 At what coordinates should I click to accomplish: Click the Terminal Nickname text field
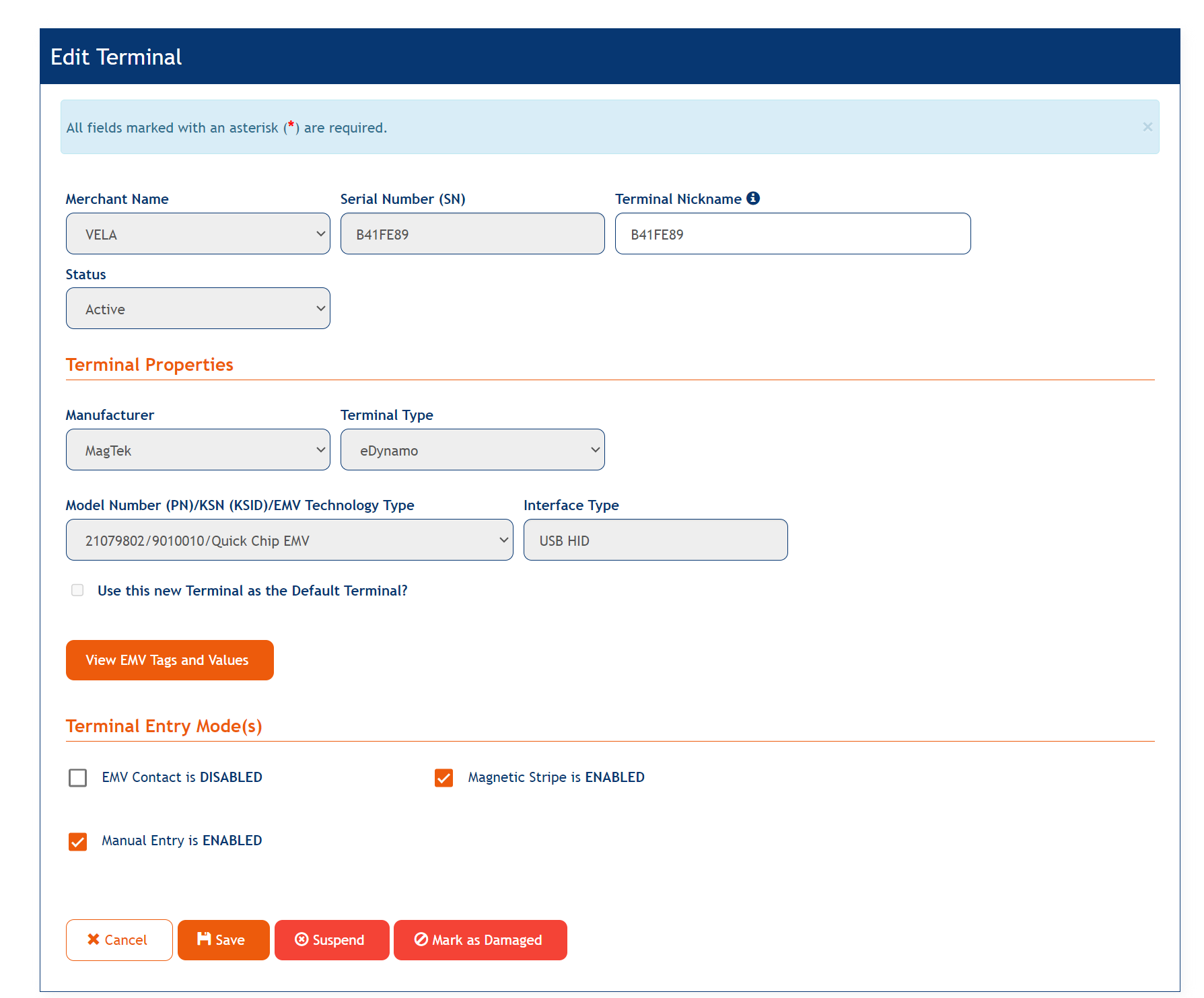792,234
